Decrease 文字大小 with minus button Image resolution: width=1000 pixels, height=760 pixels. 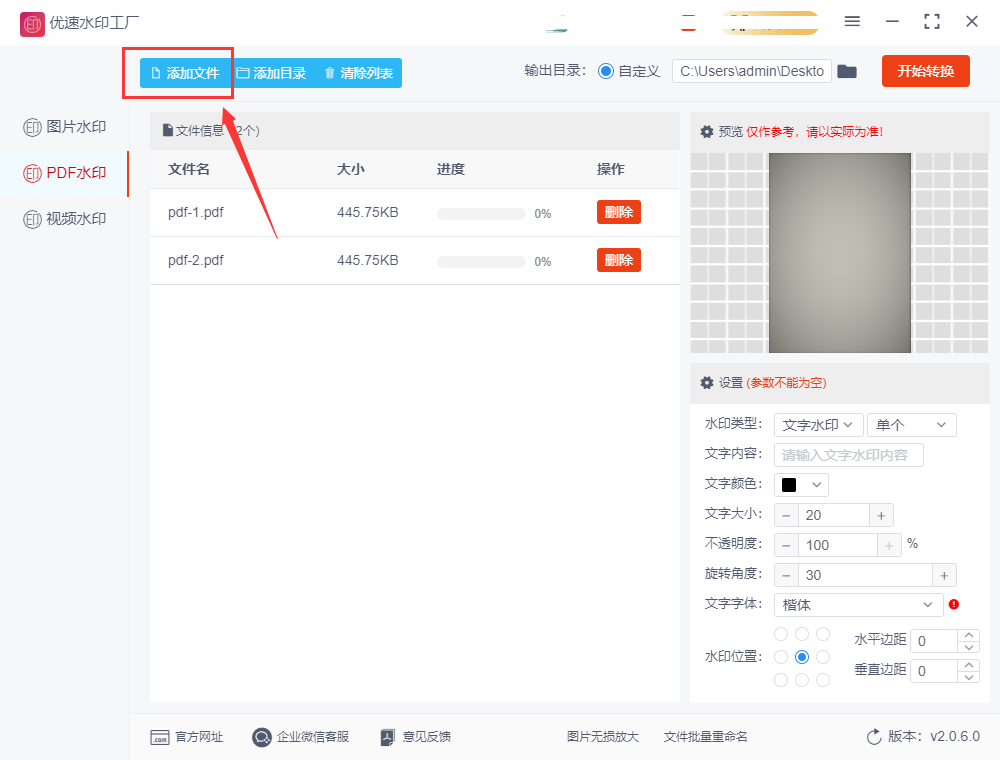786,515
